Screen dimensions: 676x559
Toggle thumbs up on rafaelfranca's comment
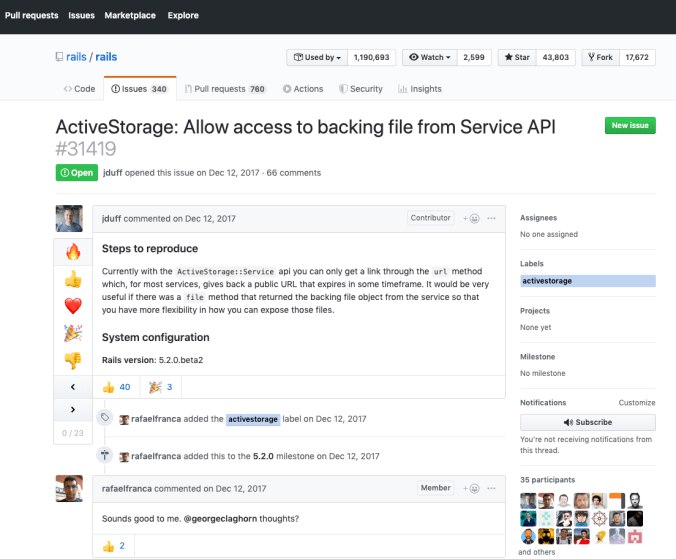pyautogui.click(x=114, y=545)
